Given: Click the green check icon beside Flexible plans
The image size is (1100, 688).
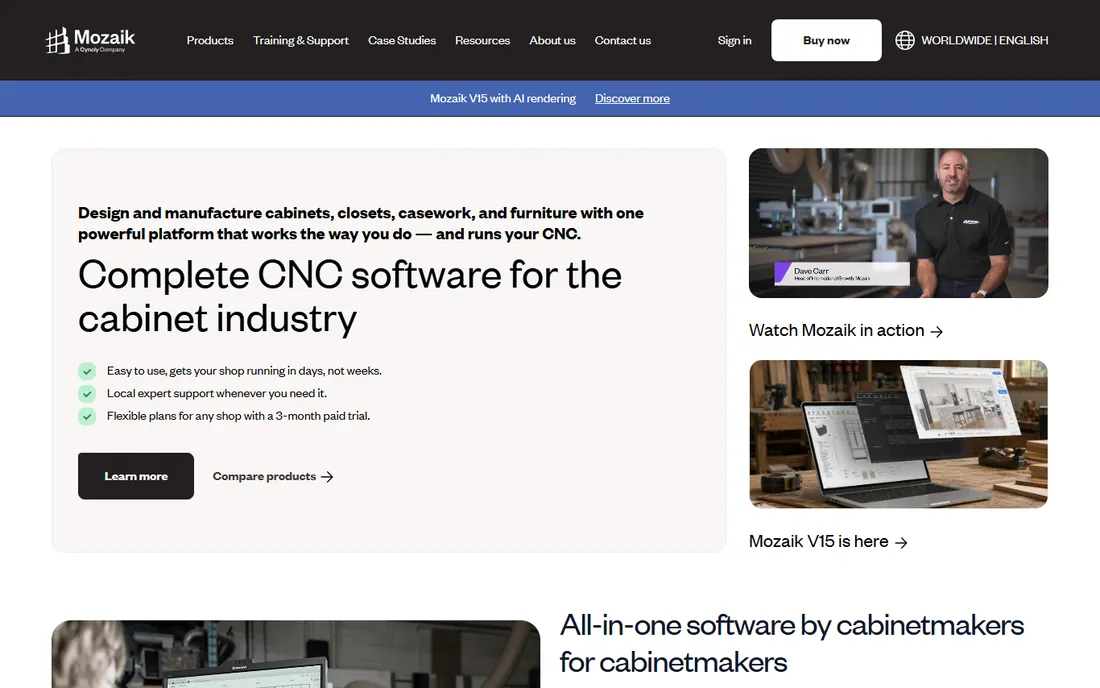Looking at the screenshot, I should pyautogui.click(x=87, y=417).
